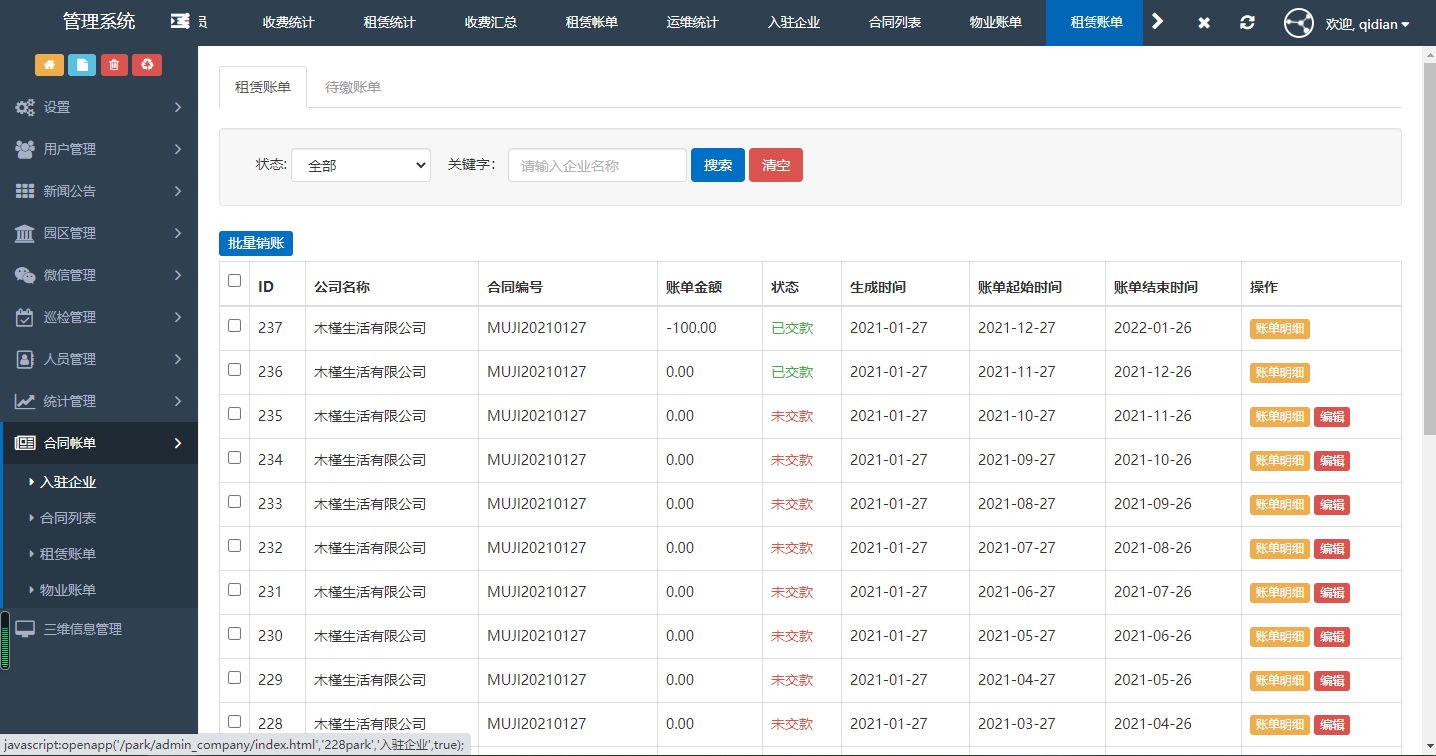1436x756 pixels.
Task: Check the row with ID 230
Action: (x=235, y=633)
